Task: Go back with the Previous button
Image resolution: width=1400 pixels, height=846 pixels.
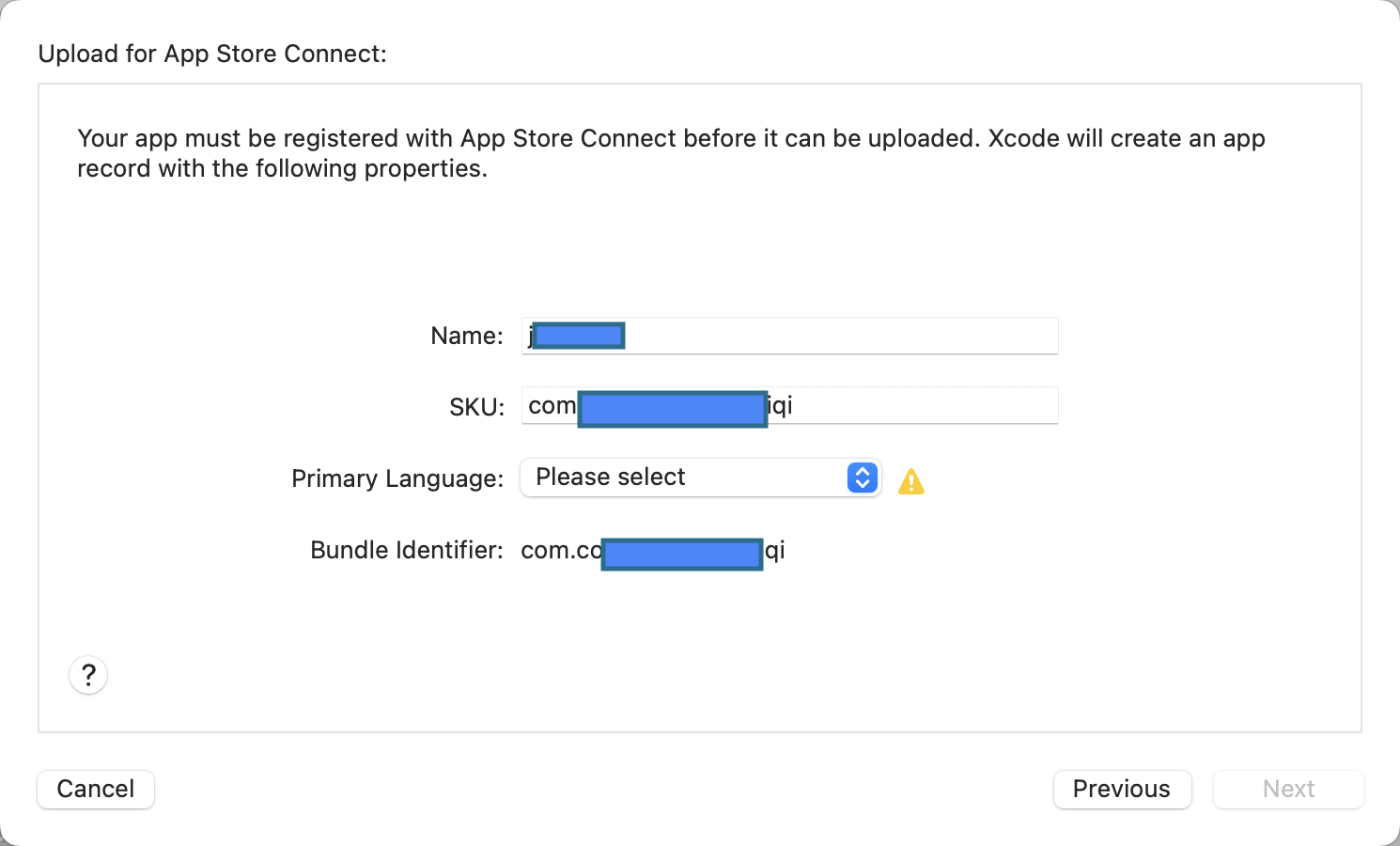Action: (1122, 790)
